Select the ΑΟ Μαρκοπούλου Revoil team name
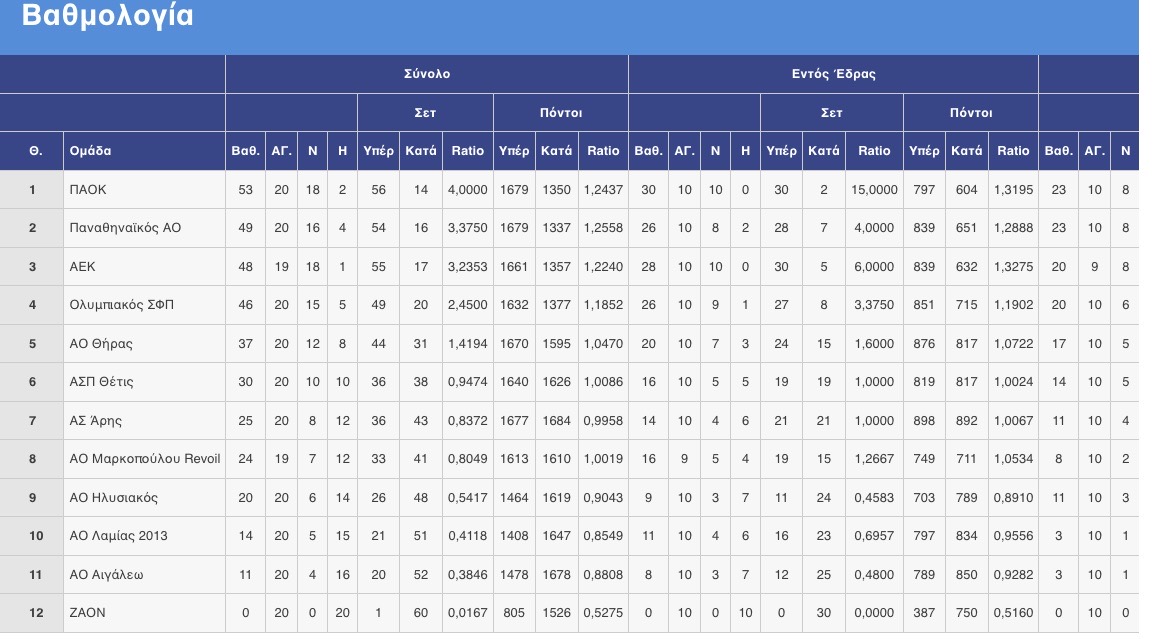This screenshot has height=639, width=1156. pos(144,458)
